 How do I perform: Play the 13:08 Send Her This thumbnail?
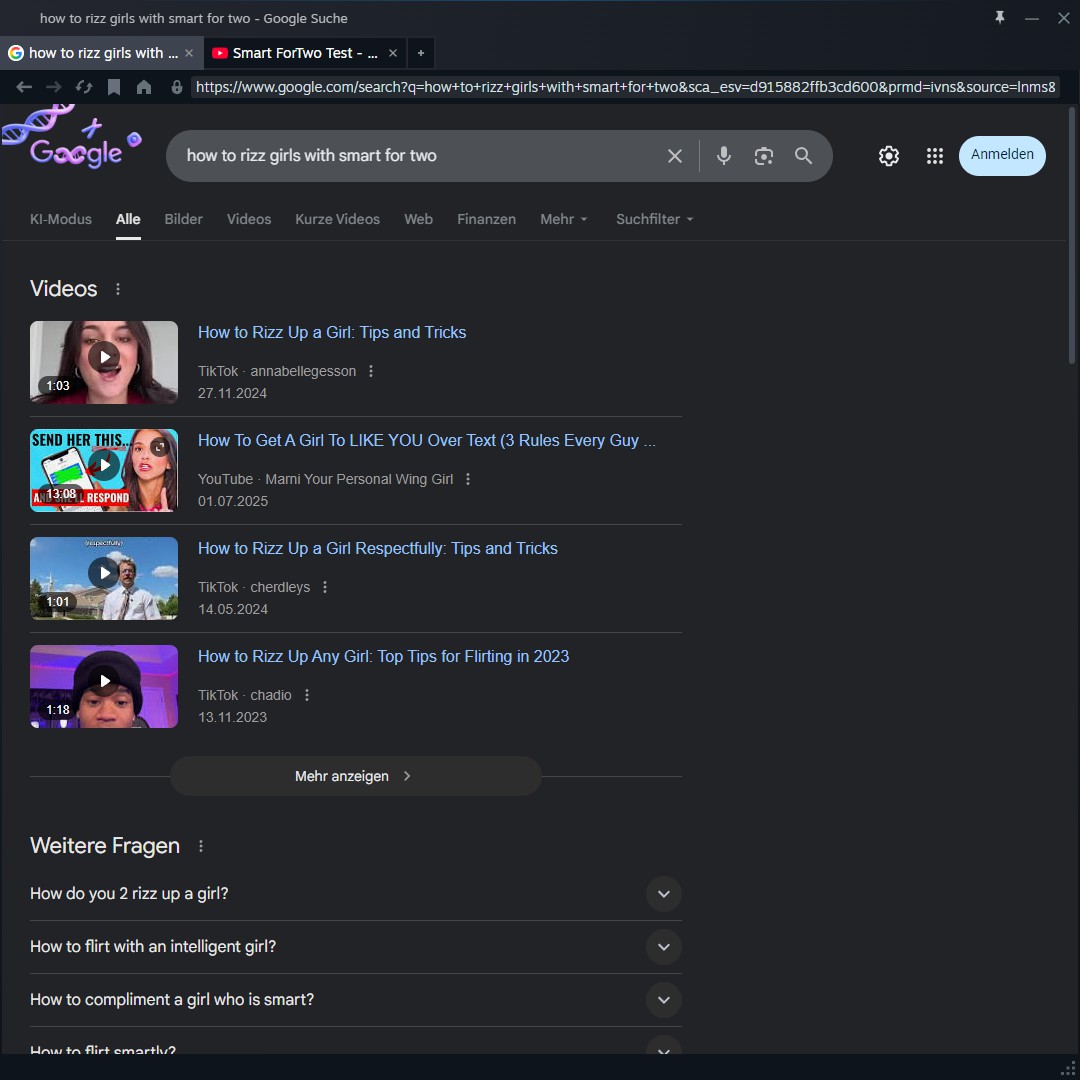[x=104, y=470]
